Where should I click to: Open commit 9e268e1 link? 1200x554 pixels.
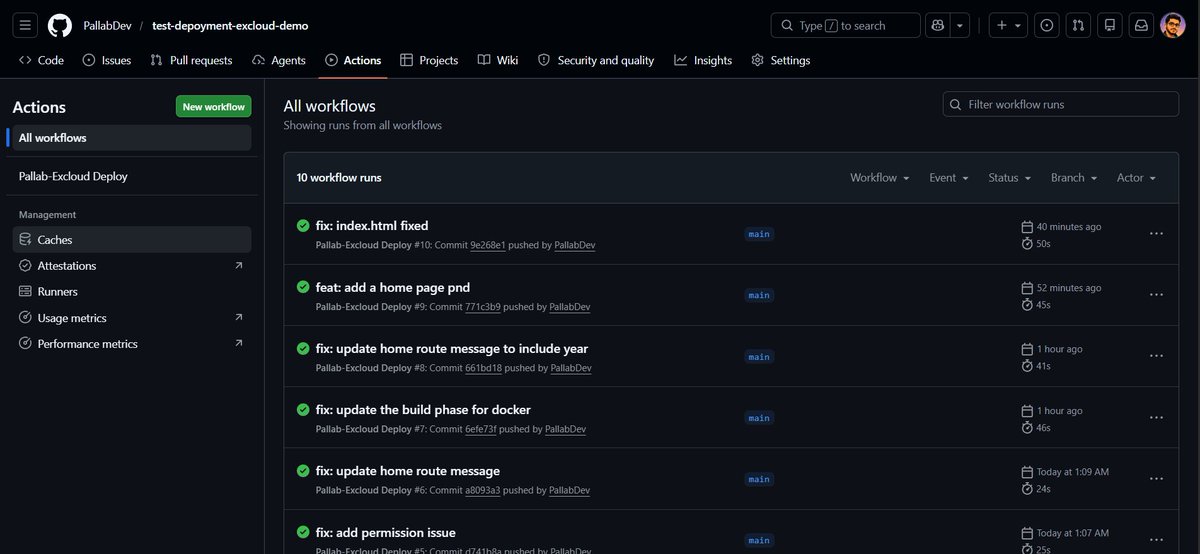coord(488,245)
